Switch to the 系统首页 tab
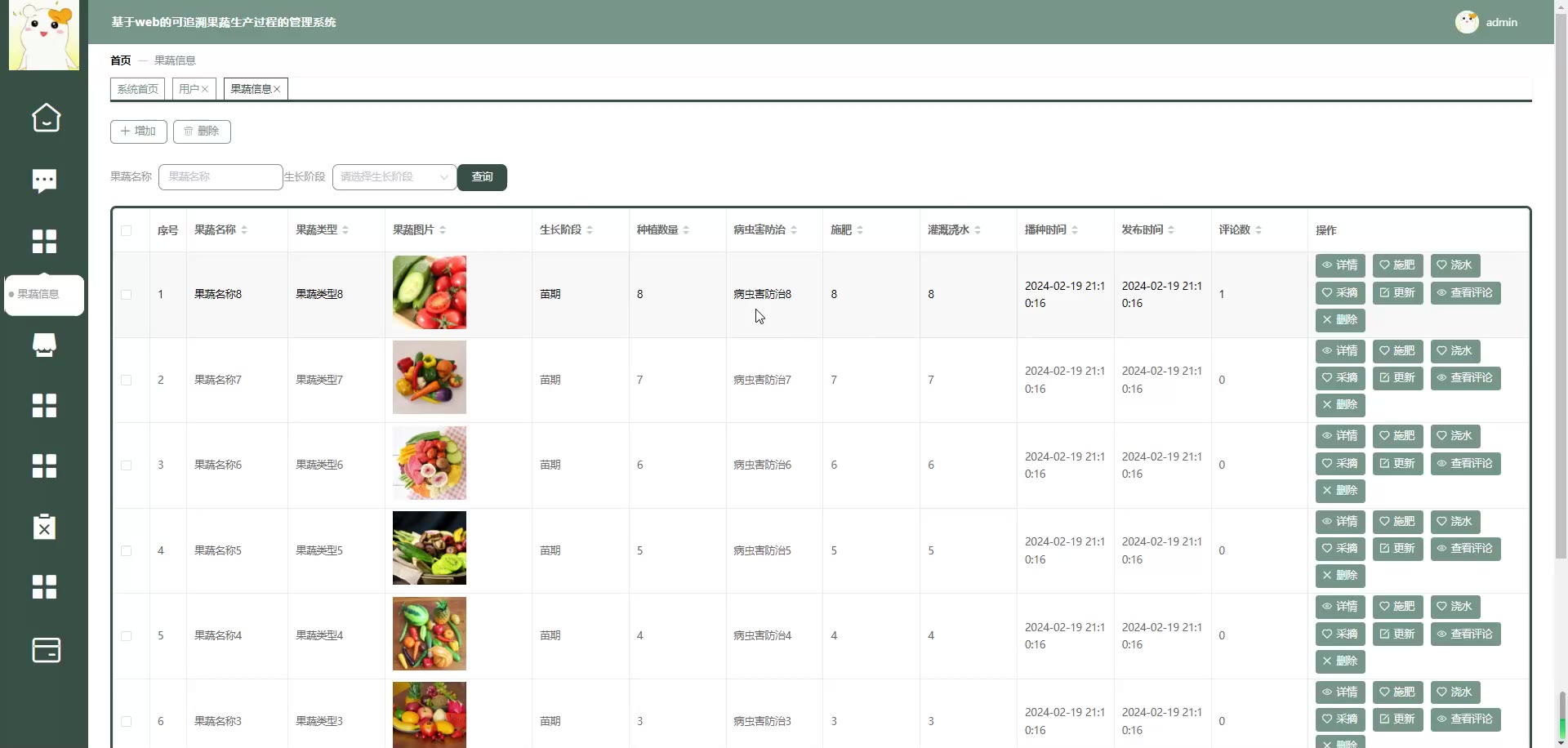The width and height of the screenshot is (1568, 748). (137, 89)
